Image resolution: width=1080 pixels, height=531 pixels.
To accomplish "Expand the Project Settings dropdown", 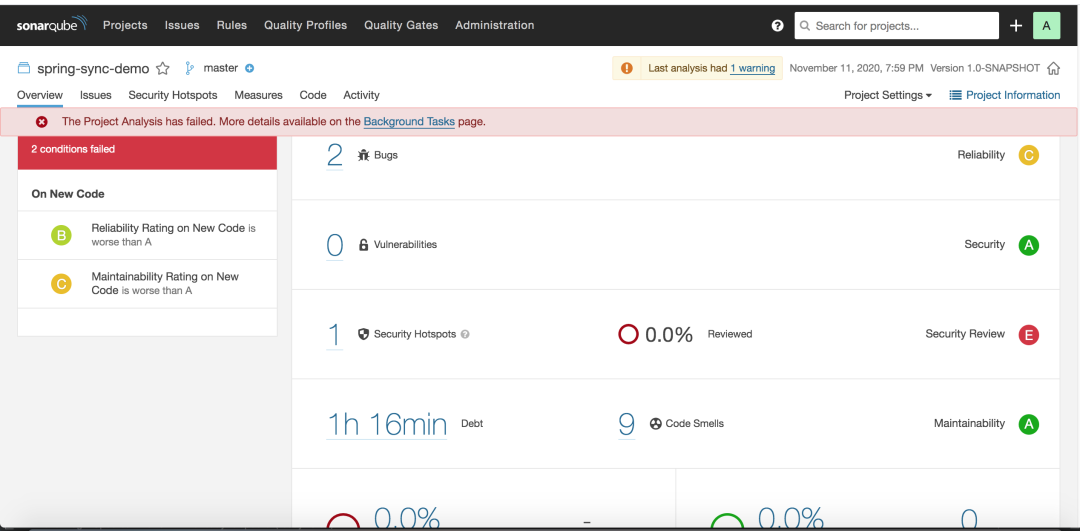I will click(887, 95).
